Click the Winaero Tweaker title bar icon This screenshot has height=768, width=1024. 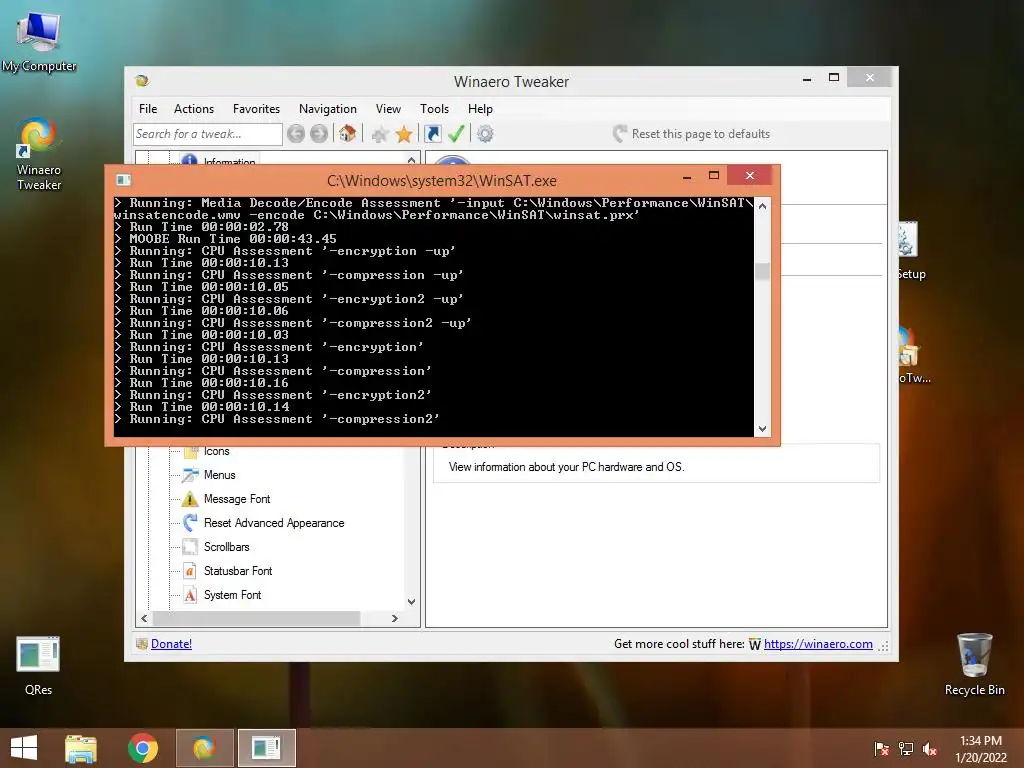pyautogui.click(x=142, y=81)
